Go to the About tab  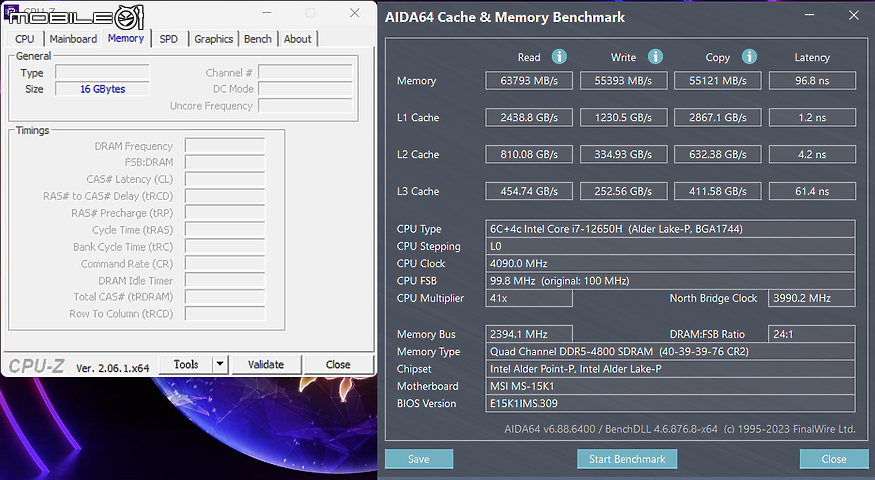pos(297,39)
